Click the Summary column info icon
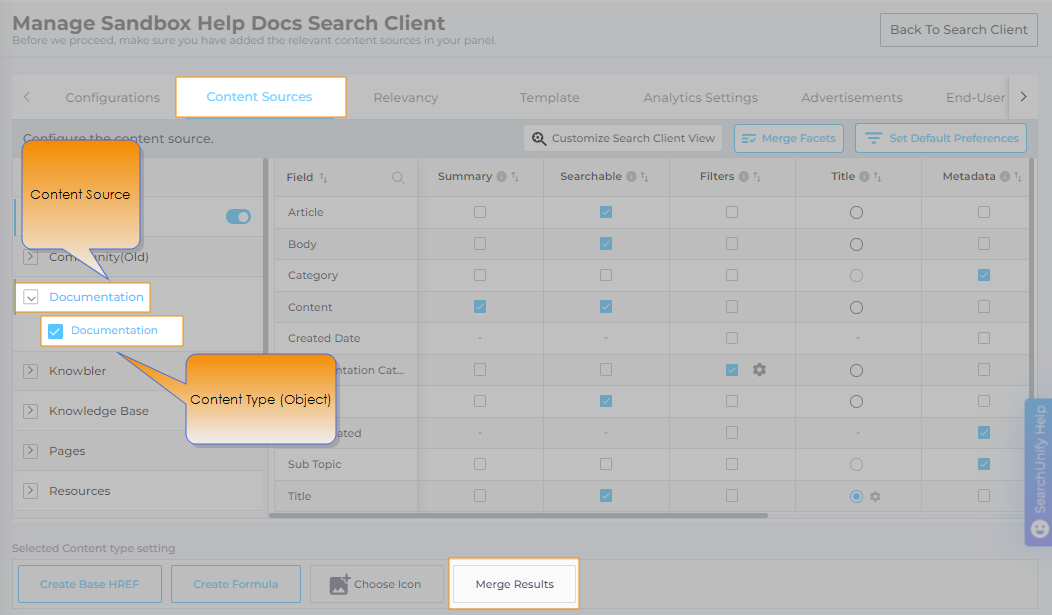This screenshot has width=1052, height=615. (x=502, y=177)
